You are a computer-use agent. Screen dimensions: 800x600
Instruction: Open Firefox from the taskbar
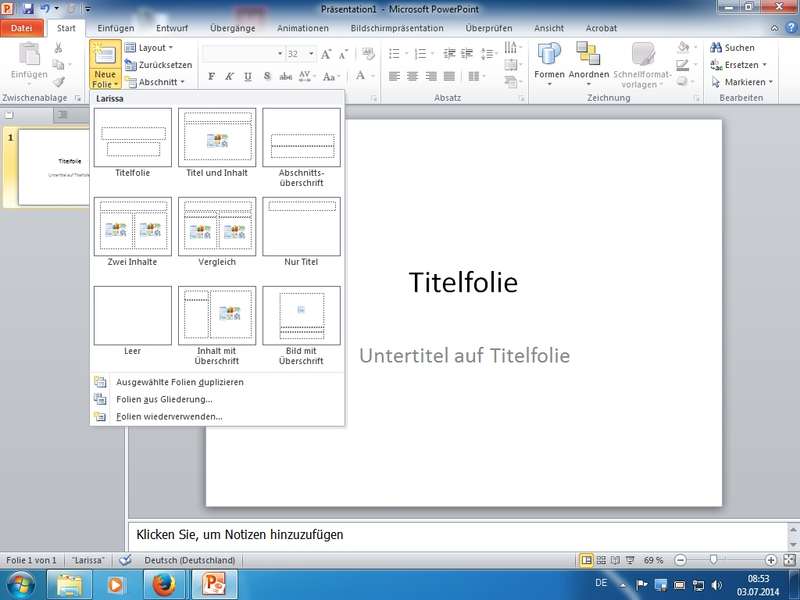tap(164, 583)
